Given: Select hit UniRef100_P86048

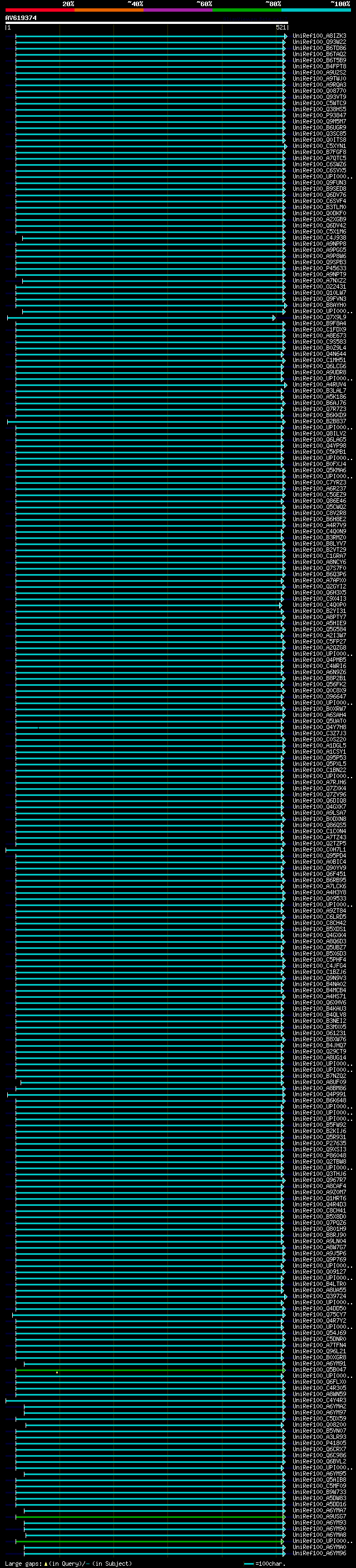Looking at the screenshot, I should [319, 1155].
